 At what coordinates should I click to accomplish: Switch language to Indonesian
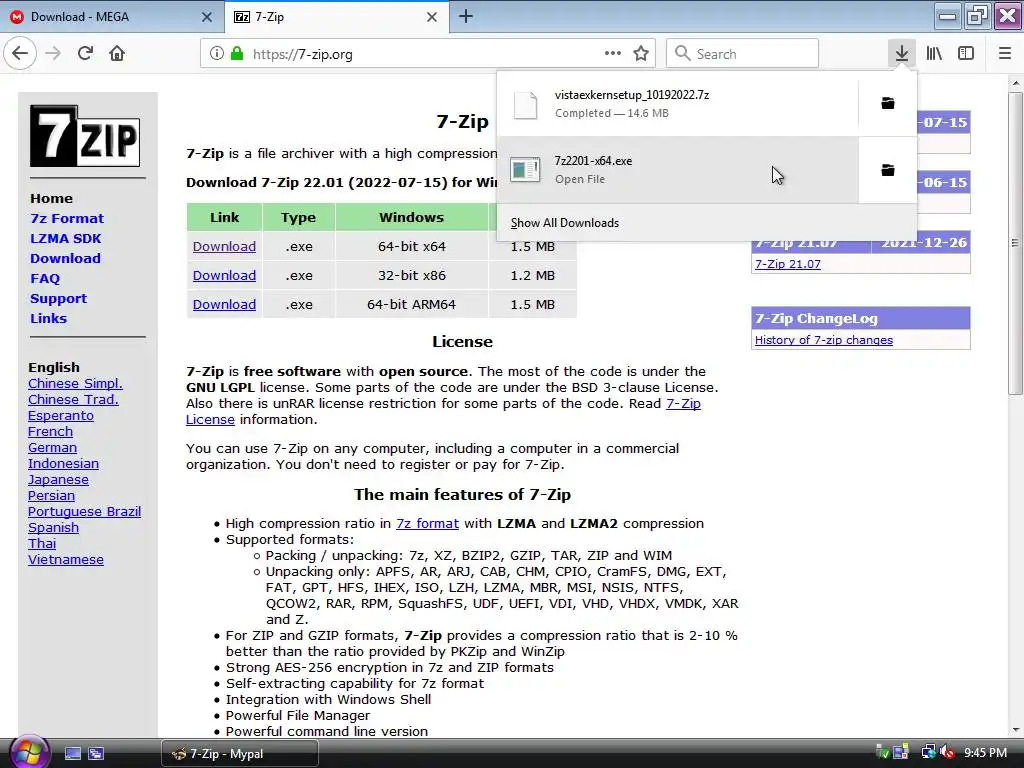point(63,463)
